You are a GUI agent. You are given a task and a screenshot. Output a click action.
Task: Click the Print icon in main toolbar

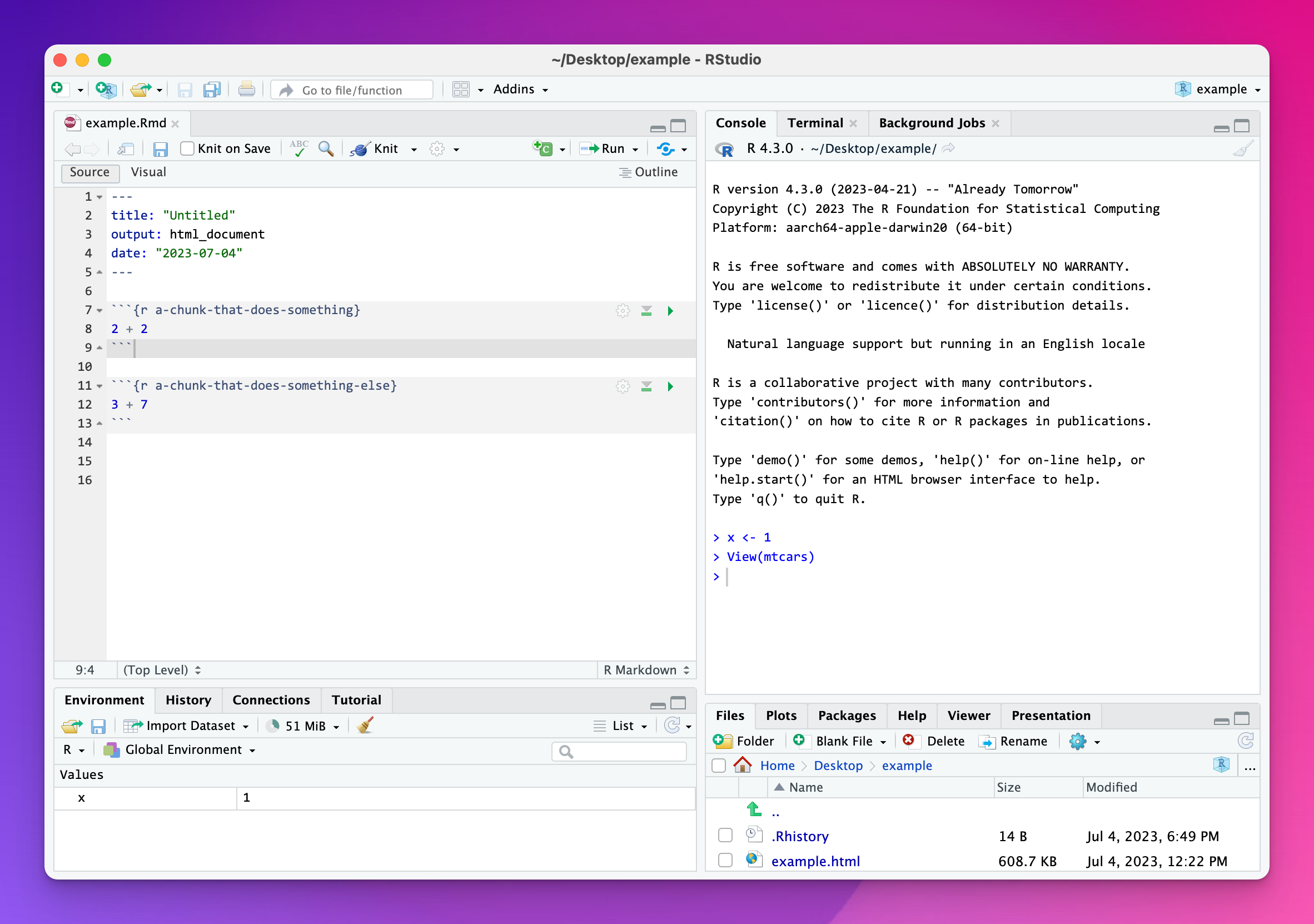(x=247, y=90)
